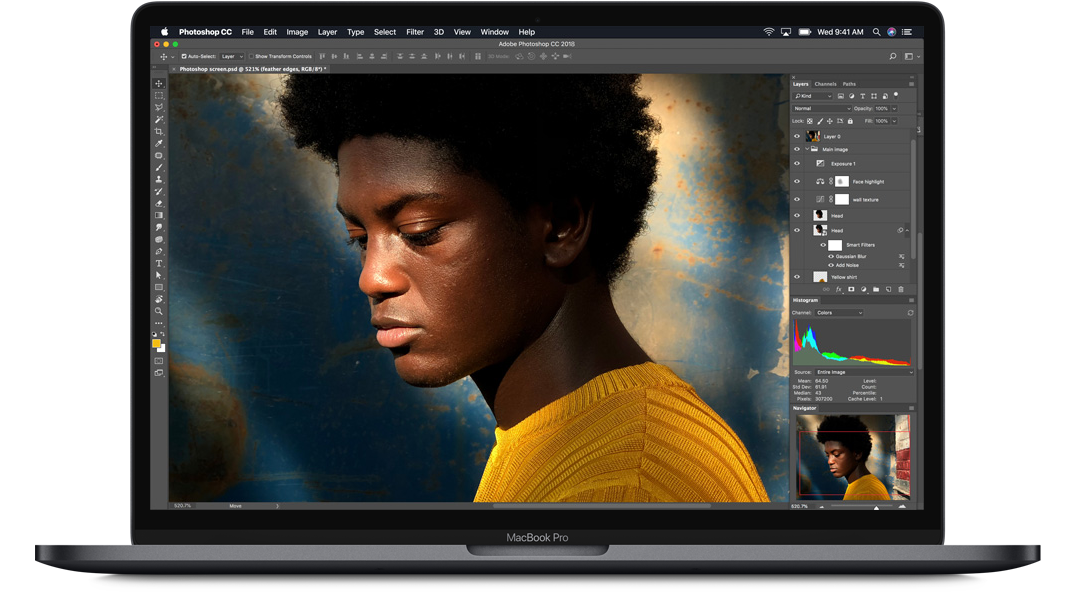
Task: Toggle visibility of Exposure 1 layer
Action: click(797, 163)
